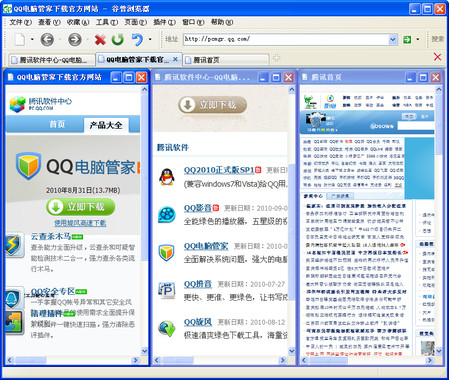Minimize the 腾讯软件中心 child window

coord(263,78)
